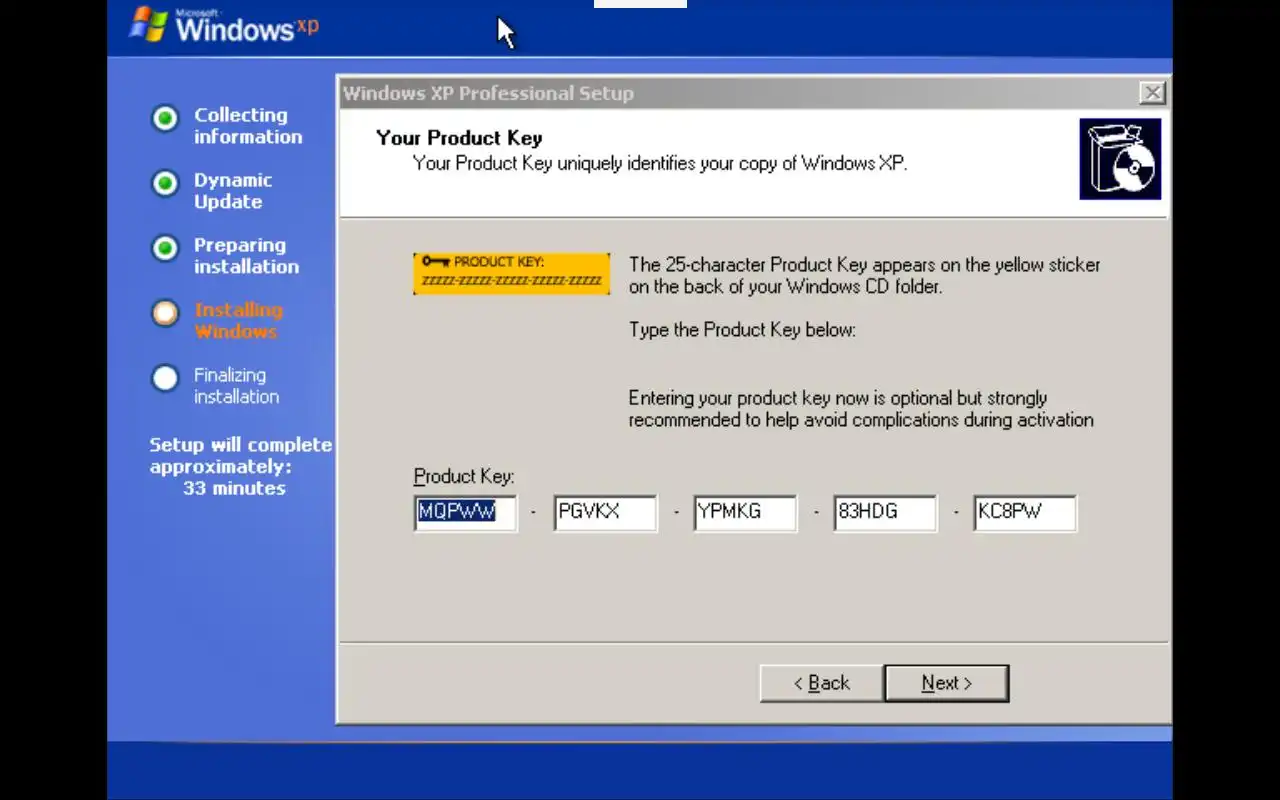
Task: Click the 'Installing Windows' step label
Action: point(239,321)
